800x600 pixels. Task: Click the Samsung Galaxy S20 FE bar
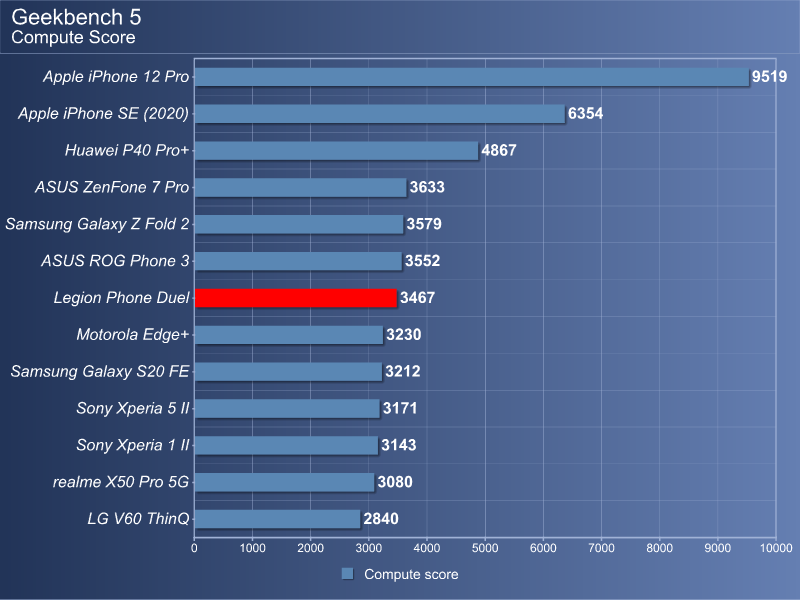pos(288,372)
